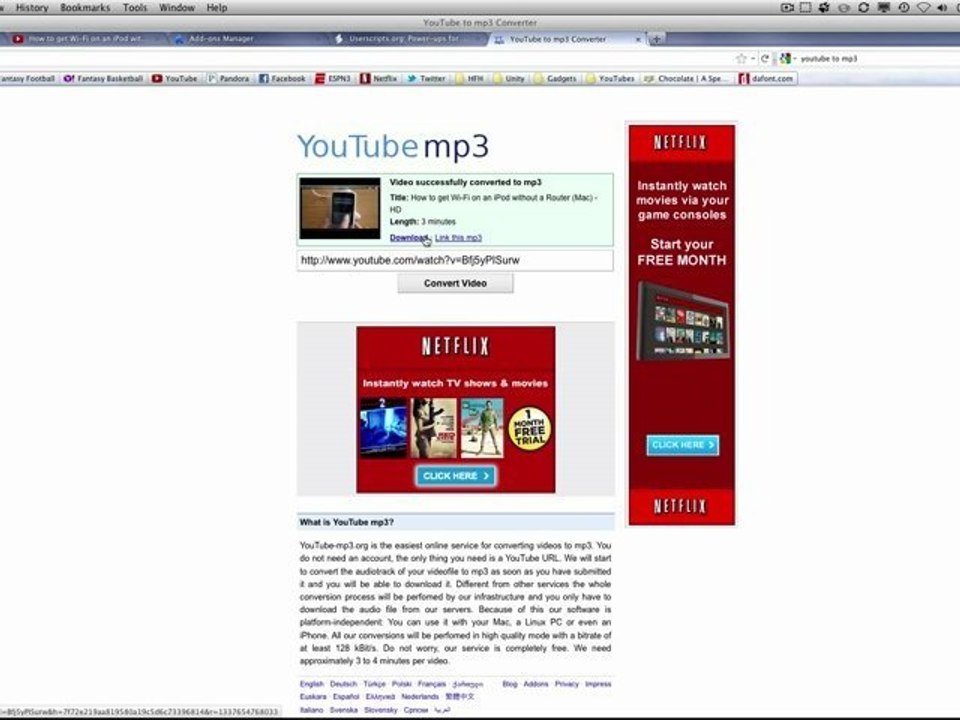The height and width of the screenshot is (720, 960).
Task: Click the converted video thumbnail
Action: pos(340,208)
